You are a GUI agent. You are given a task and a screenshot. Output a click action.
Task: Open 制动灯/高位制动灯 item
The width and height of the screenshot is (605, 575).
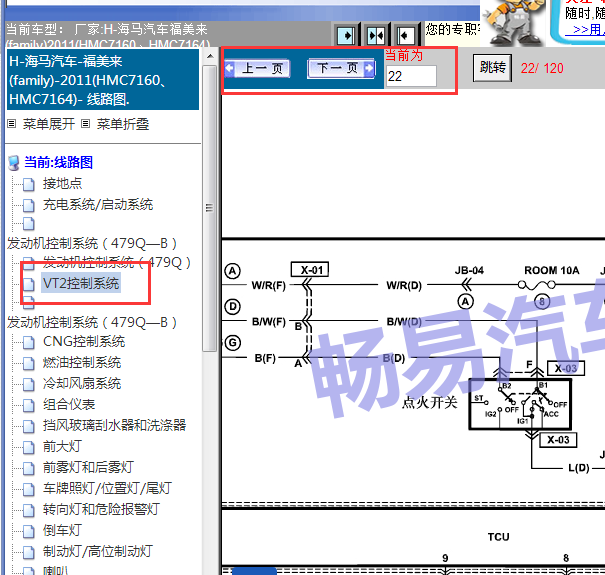(x=98, y=551)
